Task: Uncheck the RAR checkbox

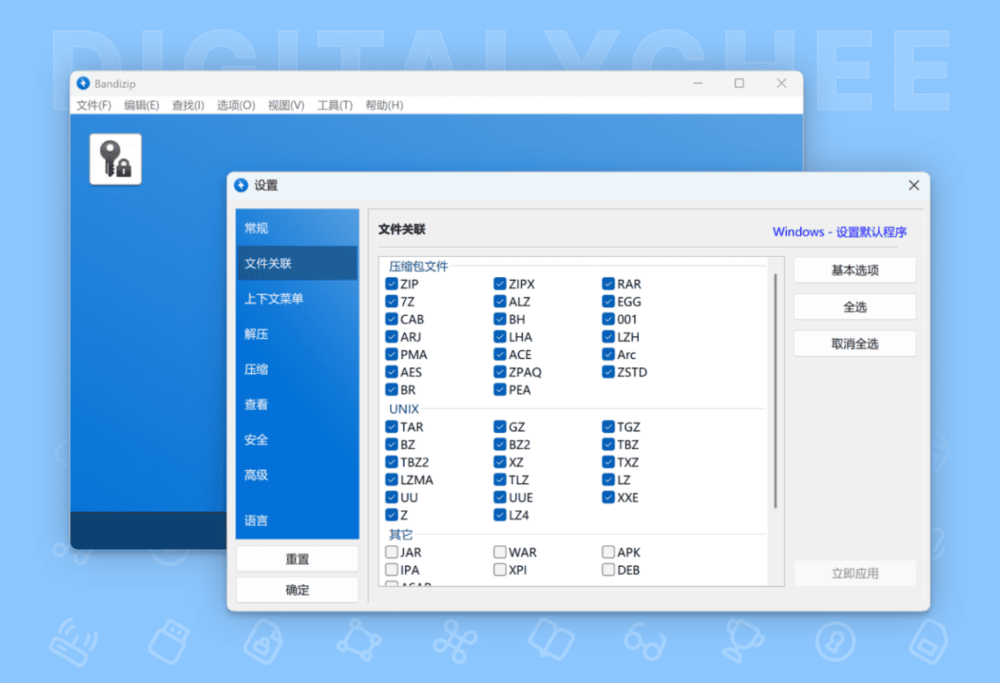Action: (x=608, y=284)
